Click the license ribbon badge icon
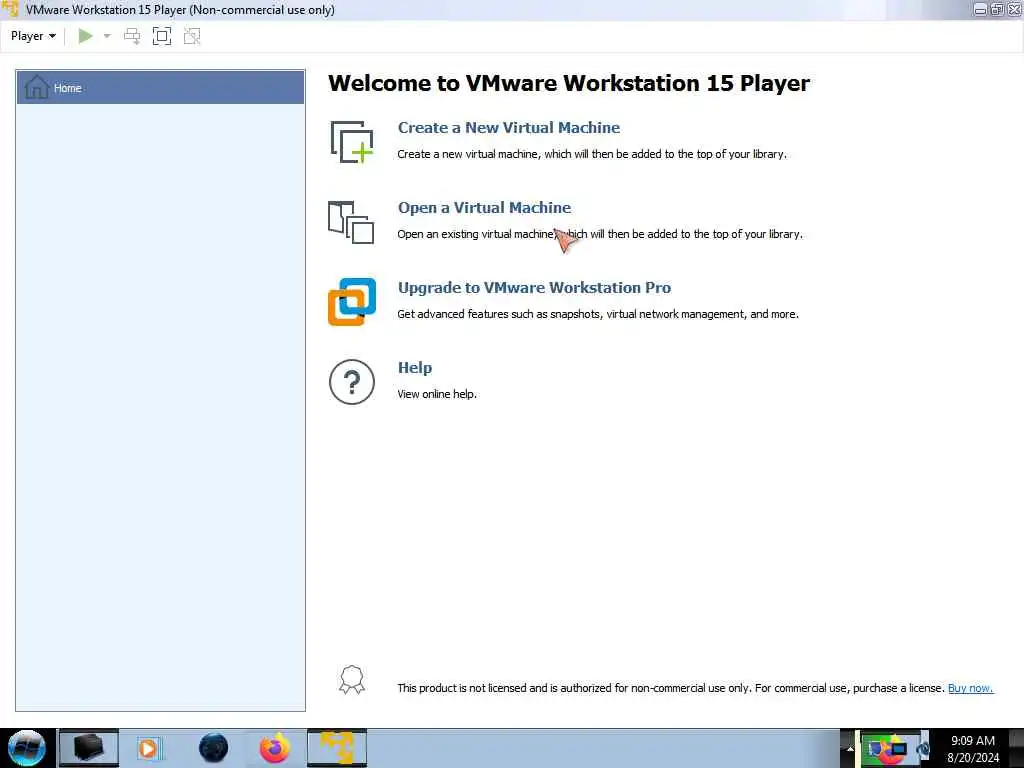This screenshot has width=1024, height=768. pos(352,680)
